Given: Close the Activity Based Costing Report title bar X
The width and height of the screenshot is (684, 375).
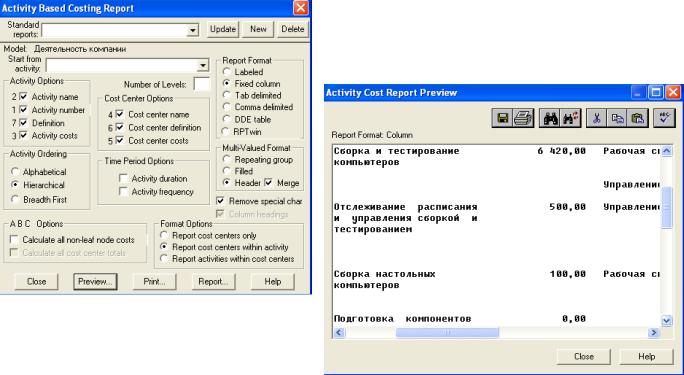Looking at the screenshot, I should point(301,8).
